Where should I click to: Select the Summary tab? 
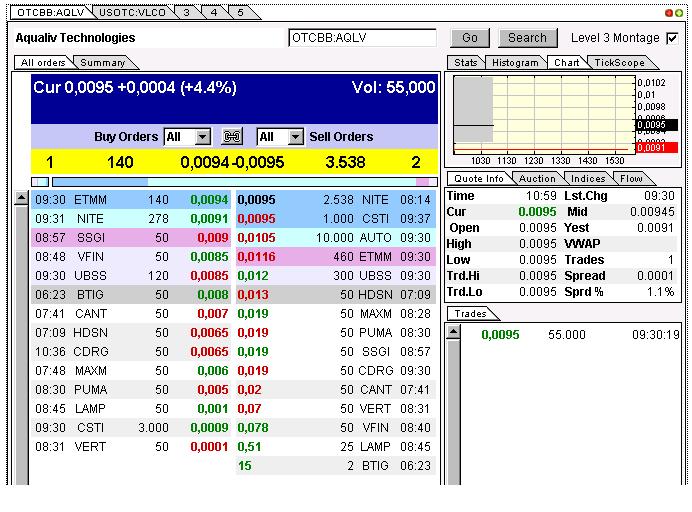tap(103, 63)
